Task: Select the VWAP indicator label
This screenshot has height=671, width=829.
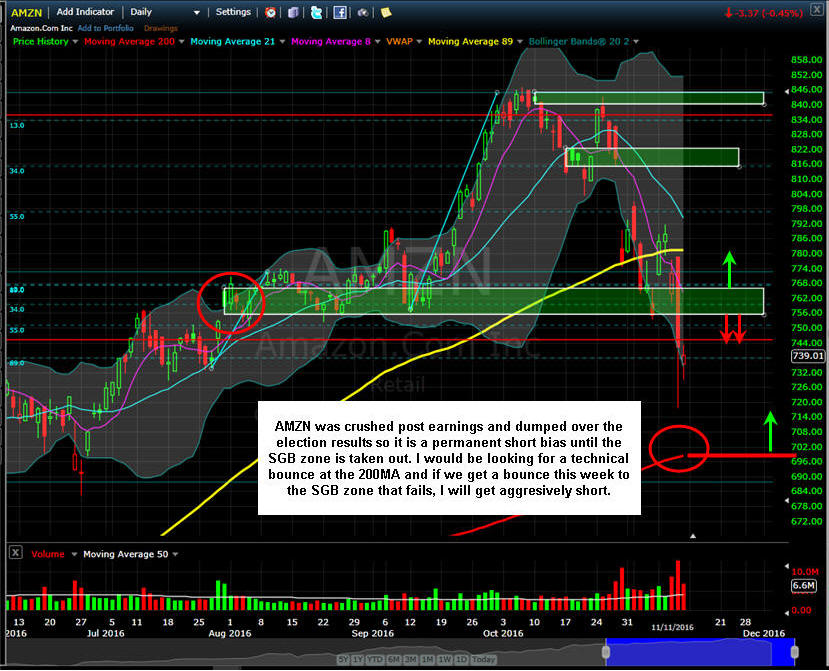Action: 399,41
